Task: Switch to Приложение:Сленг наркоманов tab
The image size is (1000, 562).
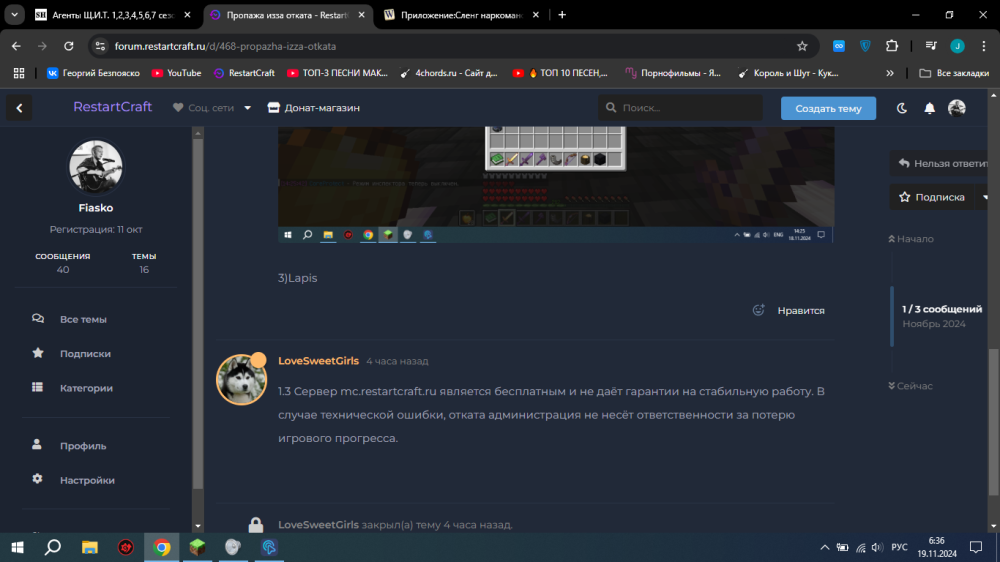Action: [460, 15]
